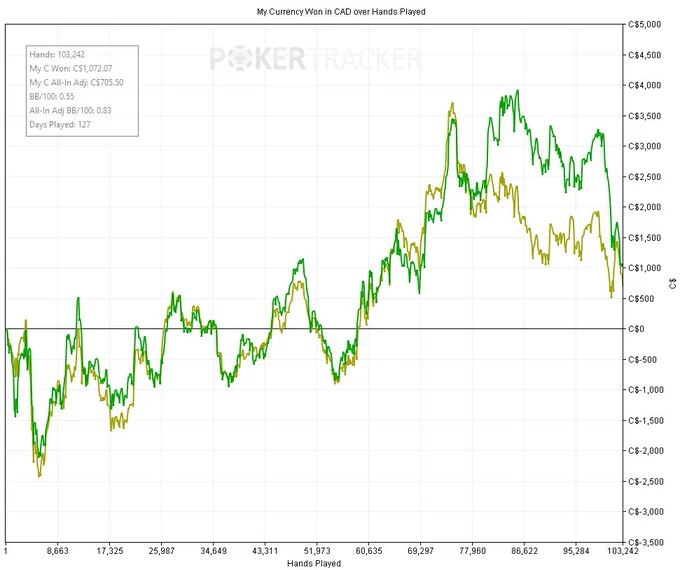Click the C$4,500 y-axis label
This screenshot has height=570, width=680.
coord(644,55)
